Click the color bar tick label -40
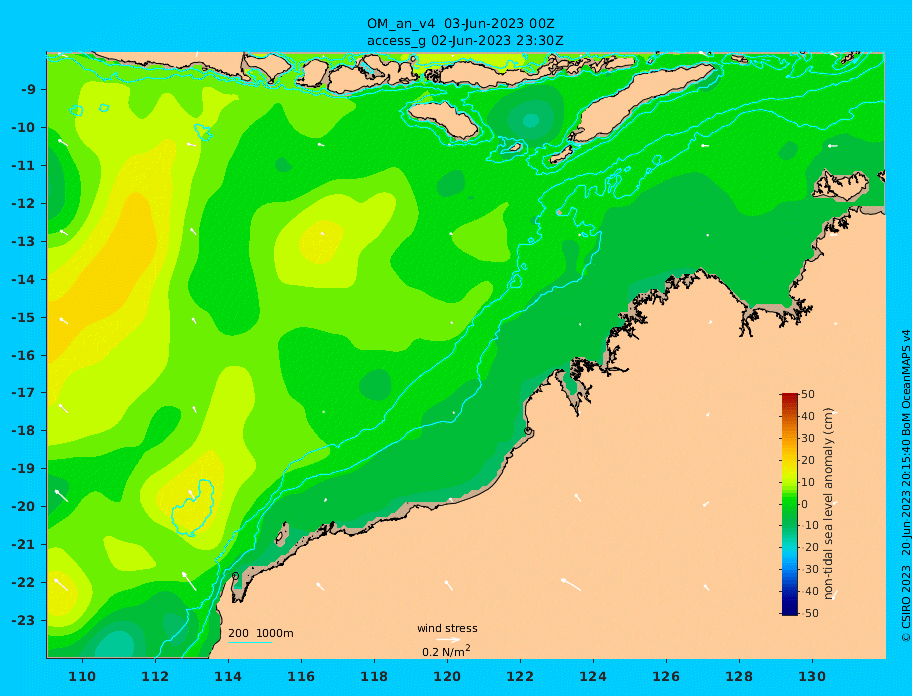 click(x=808, y=591)
